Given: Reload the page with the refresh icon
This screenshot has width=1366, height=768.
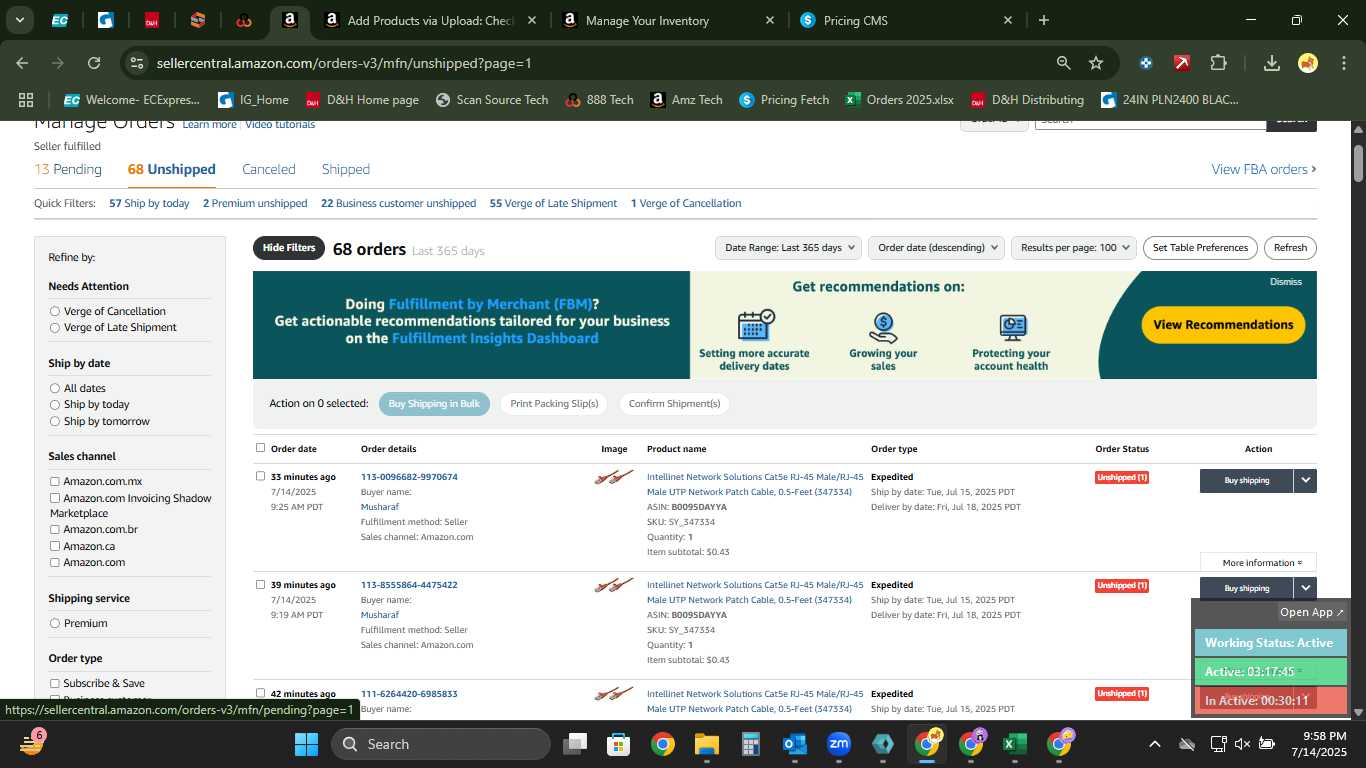Looking at the screenshot, I should pos(94,63).
